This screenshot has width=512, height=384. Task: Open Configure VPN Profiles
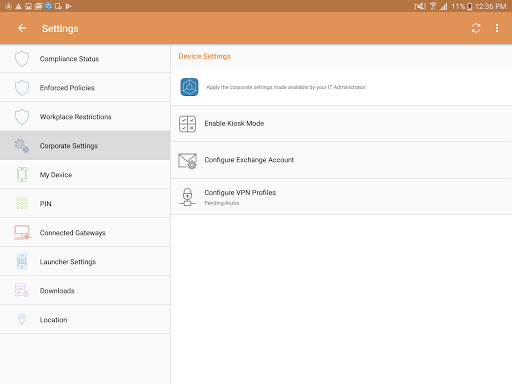tap(341, 197)
